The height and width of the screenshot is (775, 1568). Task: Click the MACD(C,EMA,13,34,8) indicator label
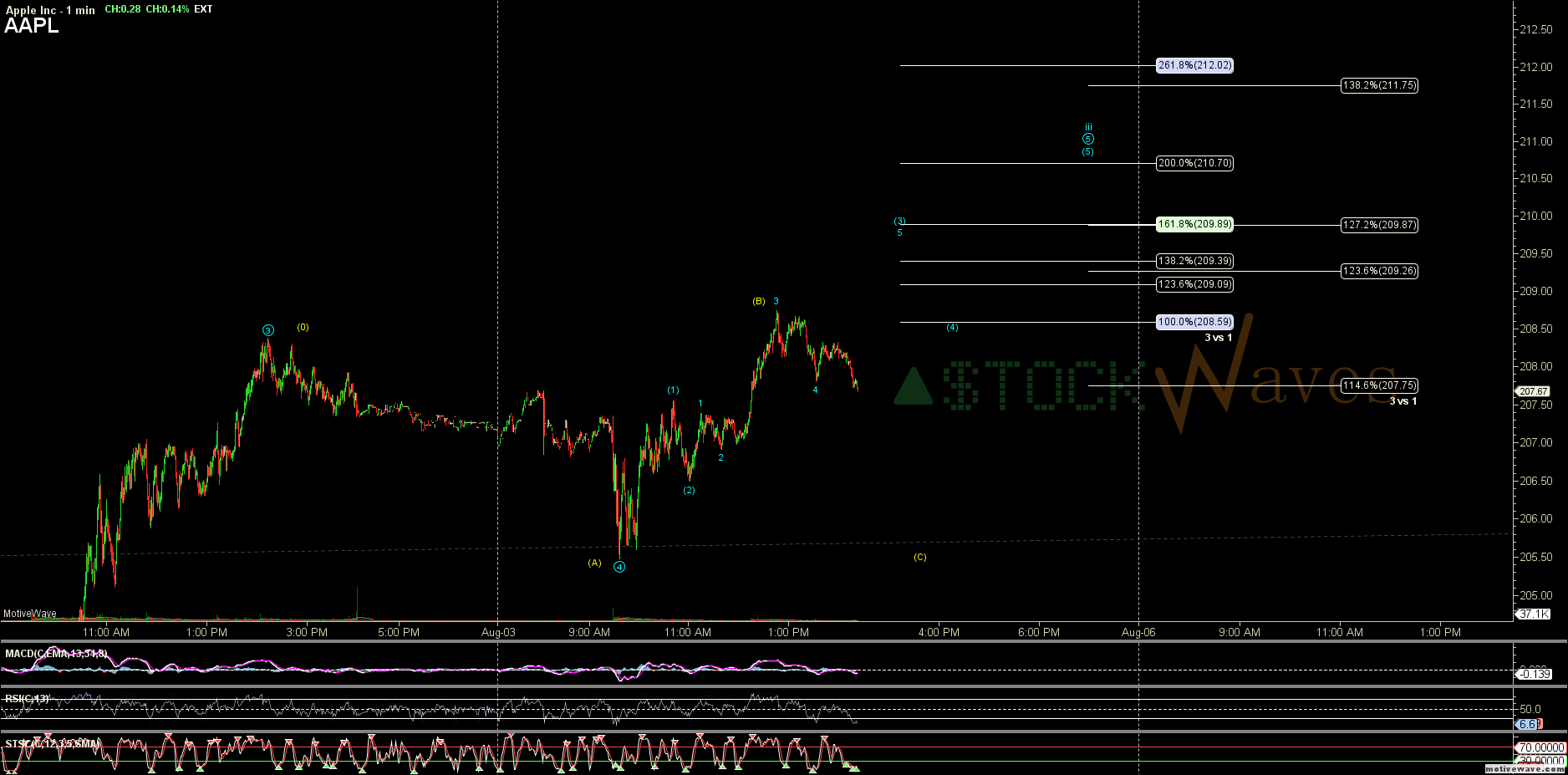coord(56,654)
